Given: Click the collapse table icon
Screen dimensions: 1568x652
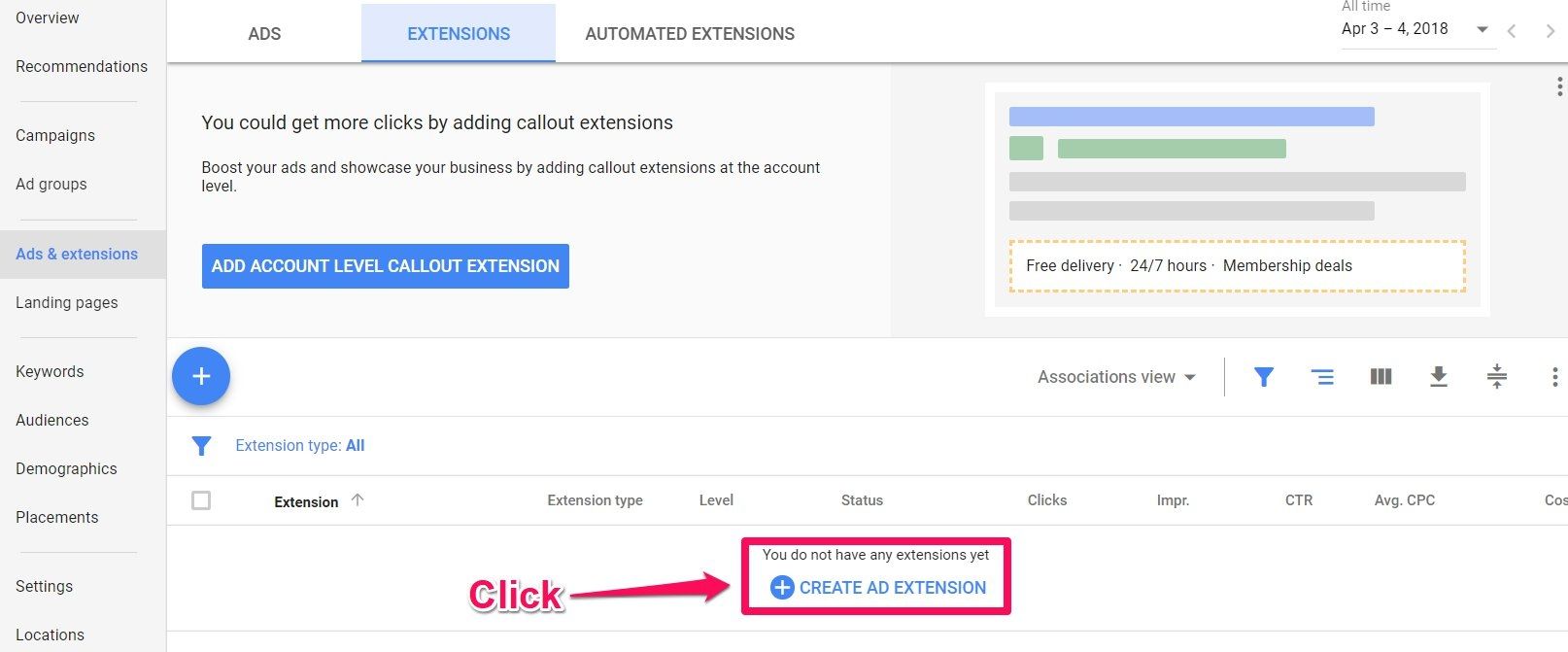Looking at the screenshot, I should [1497, 376].
